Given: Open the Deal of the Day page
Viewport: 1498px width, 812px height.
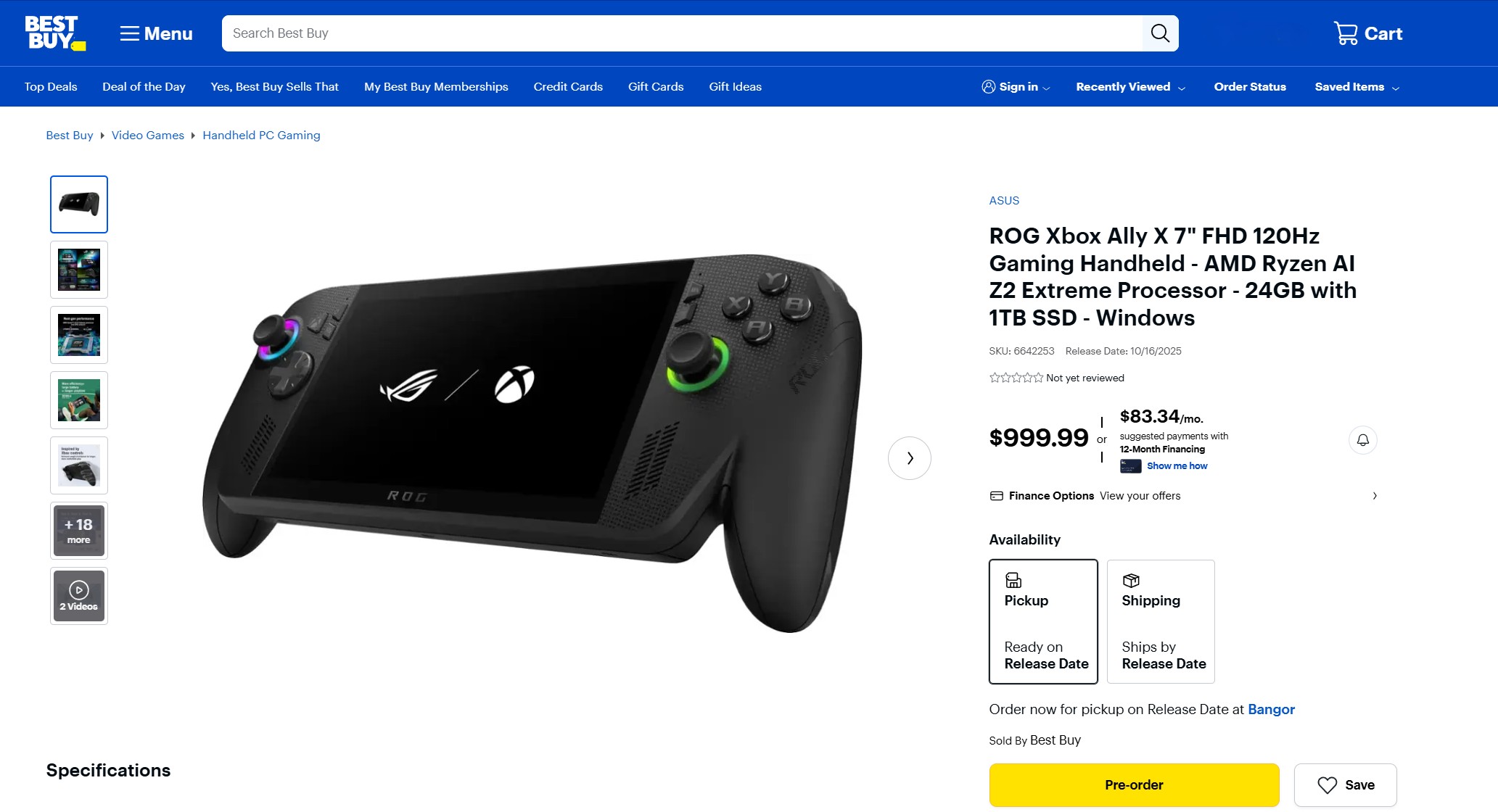Looking at the screenshot, I should [x=144, y=87].
